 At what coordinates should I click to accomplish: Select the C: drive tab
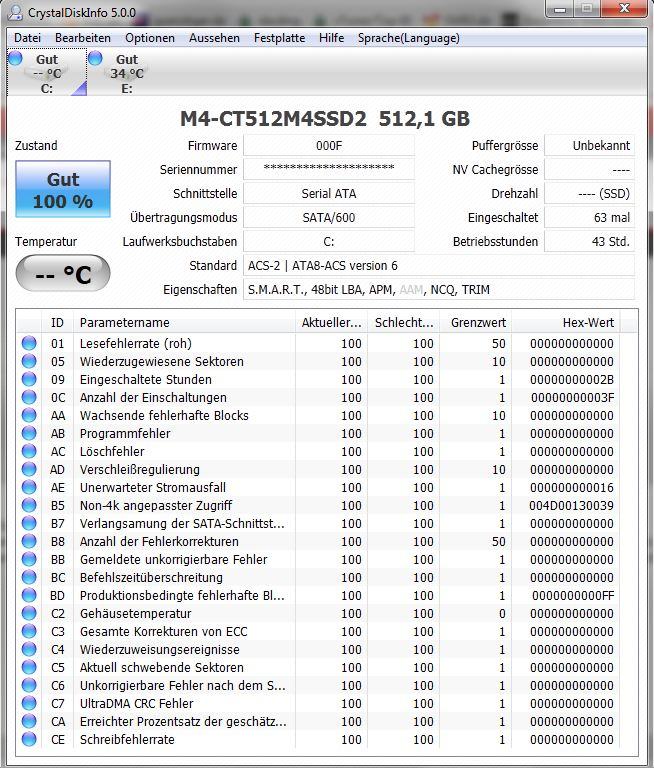[47, 73]
